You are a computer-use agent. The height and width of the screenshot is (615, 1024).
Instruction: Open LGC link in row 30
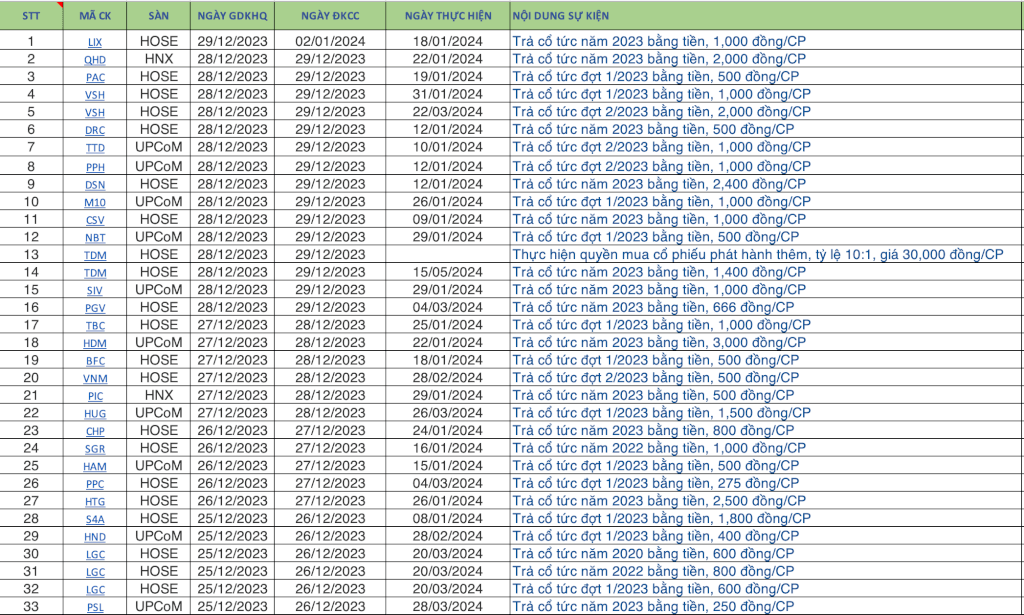click(x=95, y=555)
